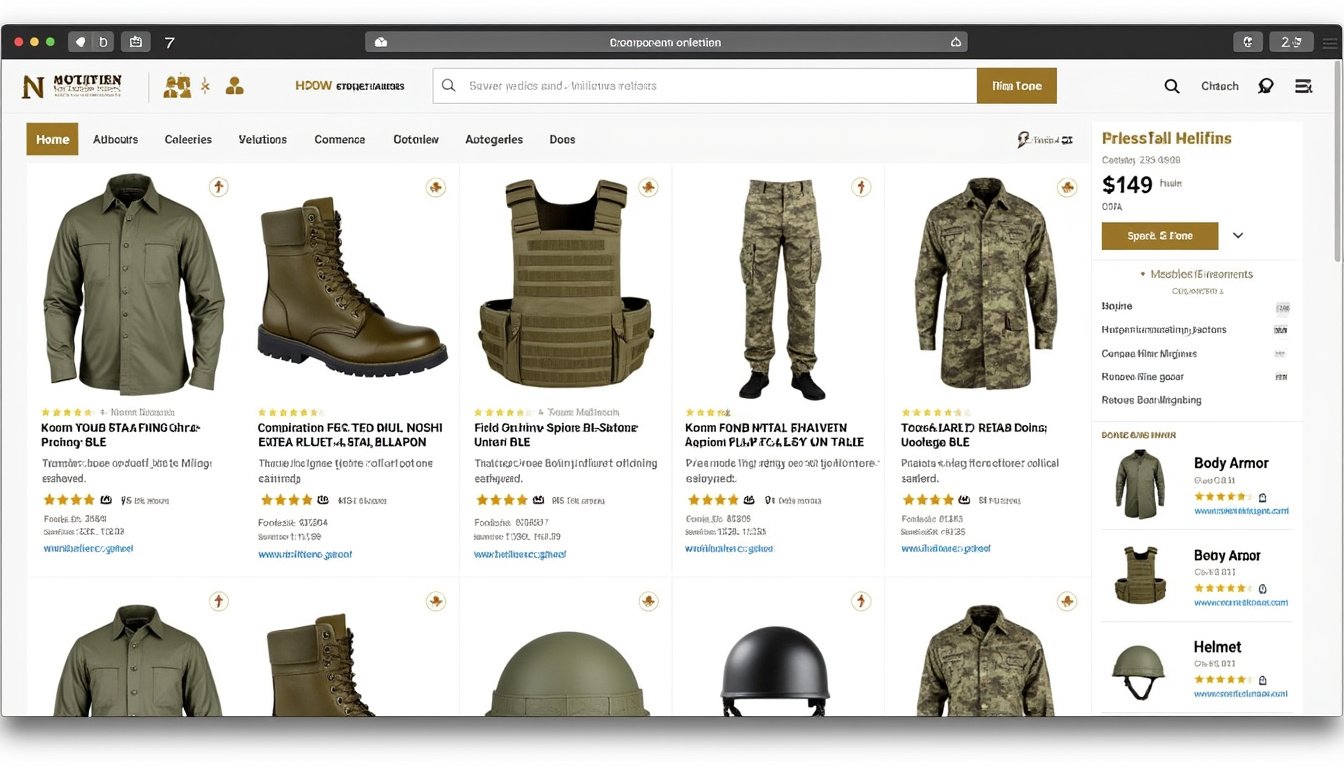Open the website link under the tactical vest
1344x768 pixels.
(520, 554)
